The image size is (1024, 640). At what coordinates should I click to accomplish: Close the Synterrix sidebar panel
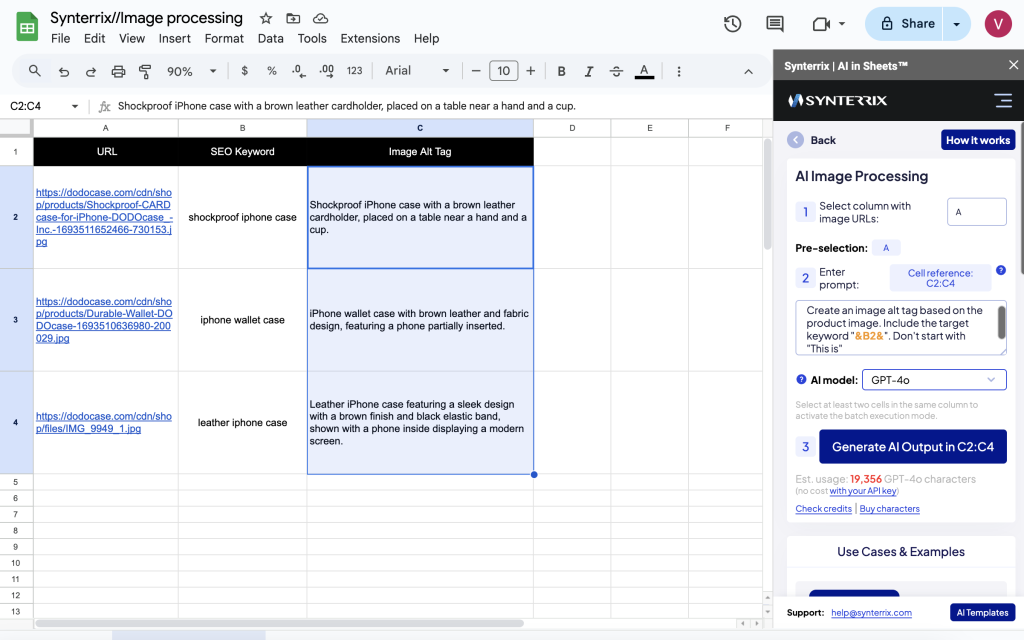pos(1013,65)
